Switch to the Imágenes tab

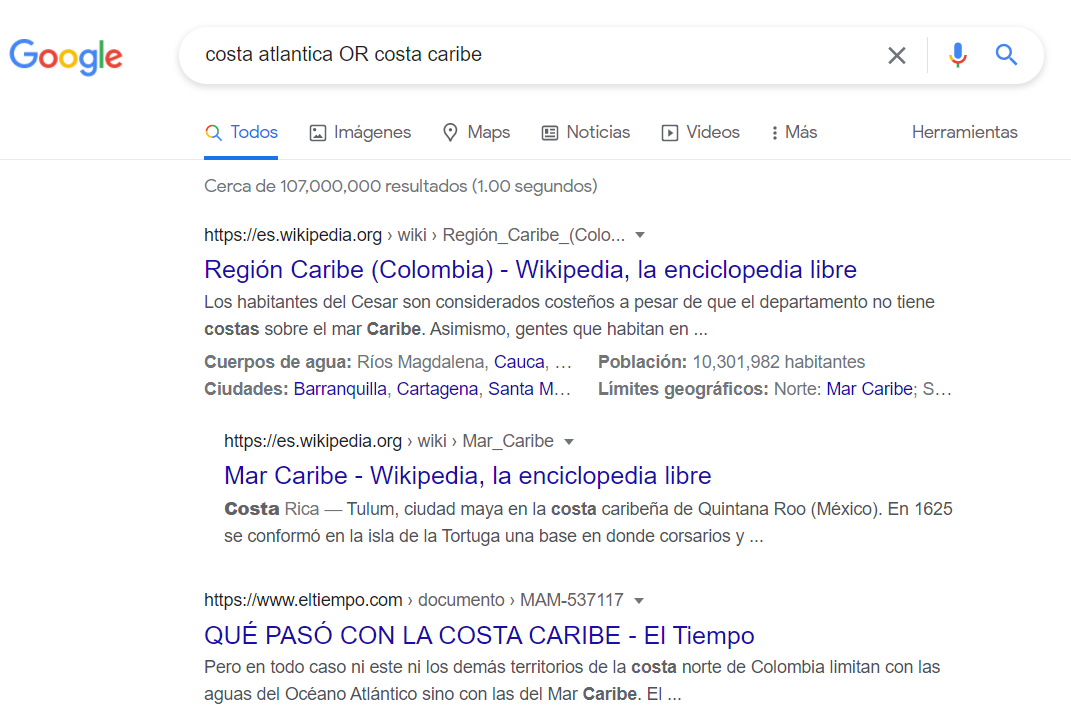(360, 133)
